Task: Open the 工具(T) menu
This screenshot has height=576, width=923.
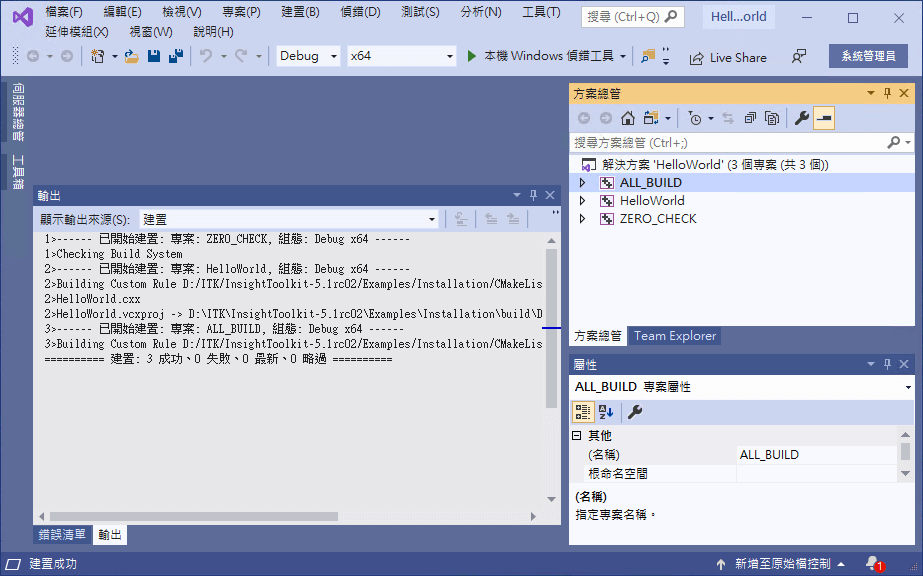Action: 542,12
